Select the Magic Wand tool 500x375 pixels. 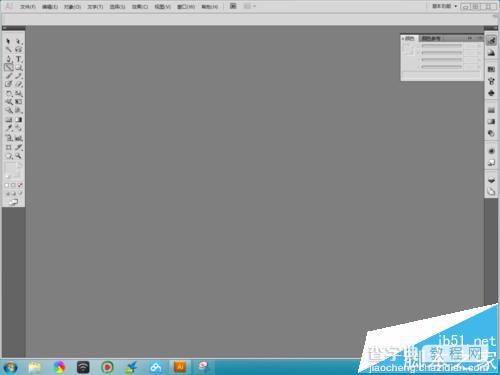pos(9,50)
